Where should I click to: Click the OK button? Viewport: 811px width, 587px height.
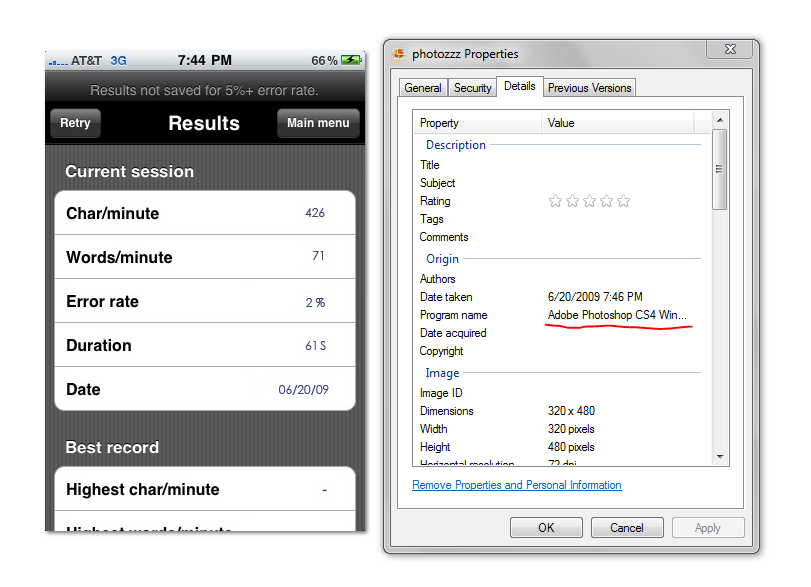(546, 528)
